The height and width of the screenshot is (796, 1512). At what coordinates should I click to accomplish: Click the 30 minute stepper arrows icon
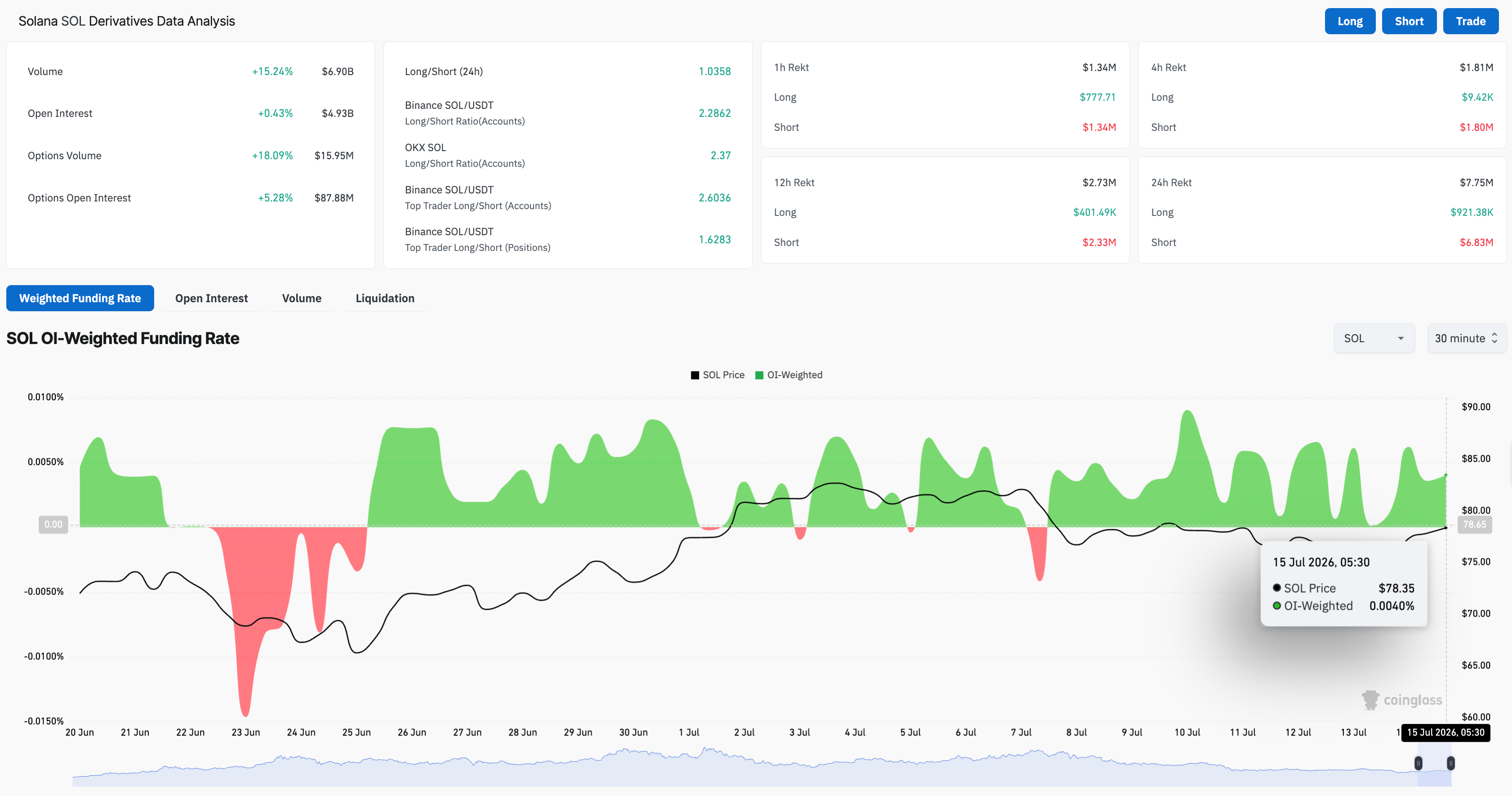[1494, 338]
